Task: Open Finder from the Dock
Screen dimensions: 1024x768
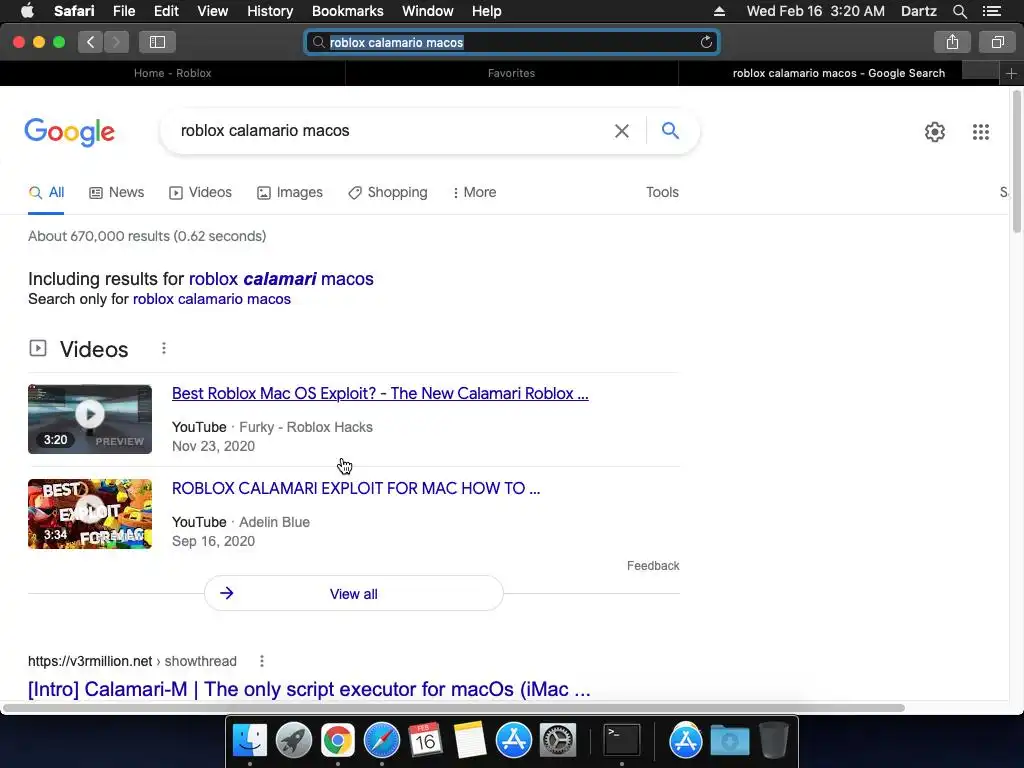Action: (249, 741)
